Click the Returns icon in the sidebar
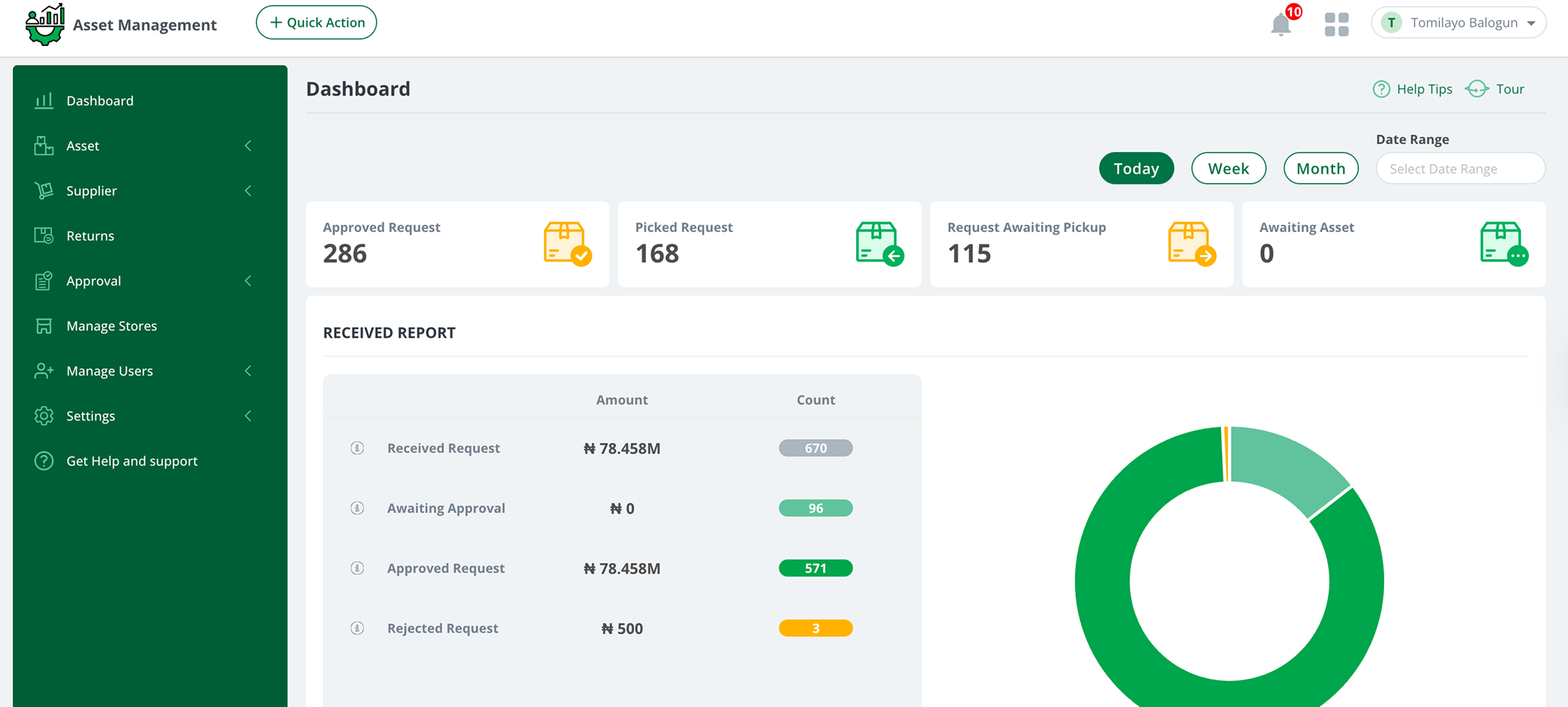1568x707 pixels. (x=43, y=235)
